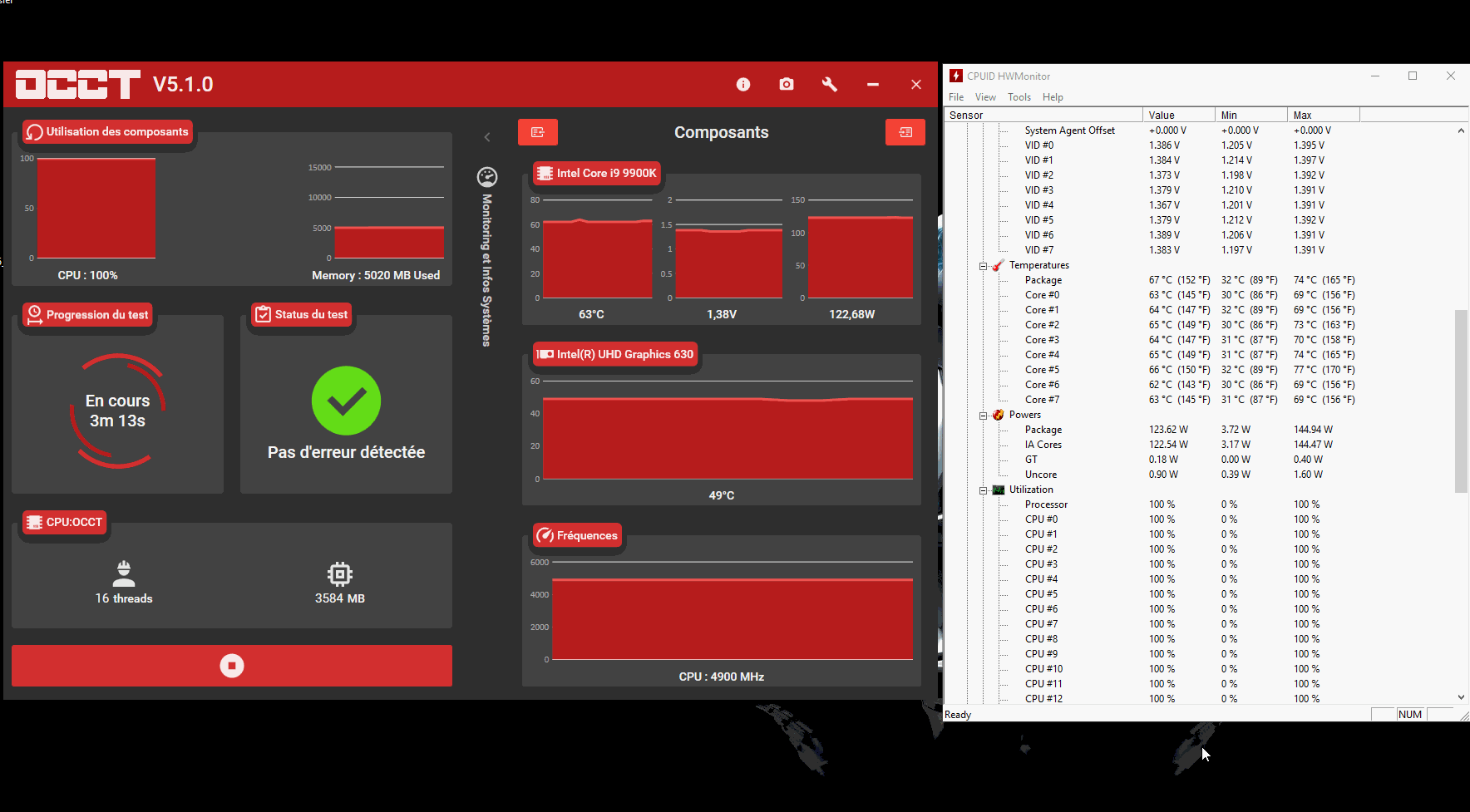
Task: Click the OCCT logo
Action: [x=78, y=84]
